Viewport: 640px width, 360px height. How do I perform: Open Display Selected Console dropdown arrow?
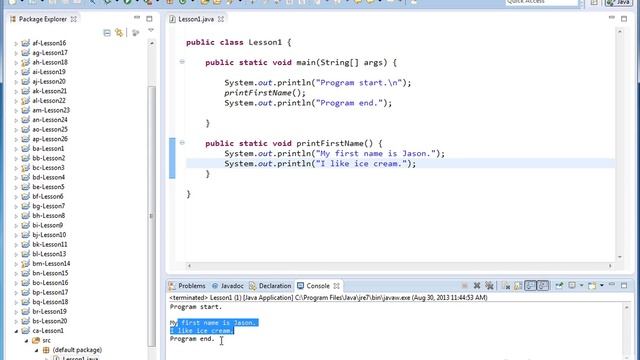(582, 285)
